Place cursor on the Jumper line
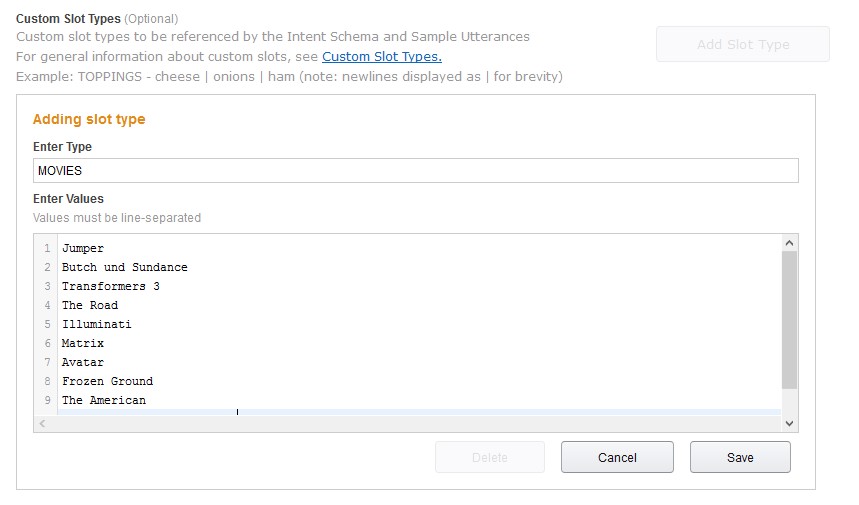 83,248
